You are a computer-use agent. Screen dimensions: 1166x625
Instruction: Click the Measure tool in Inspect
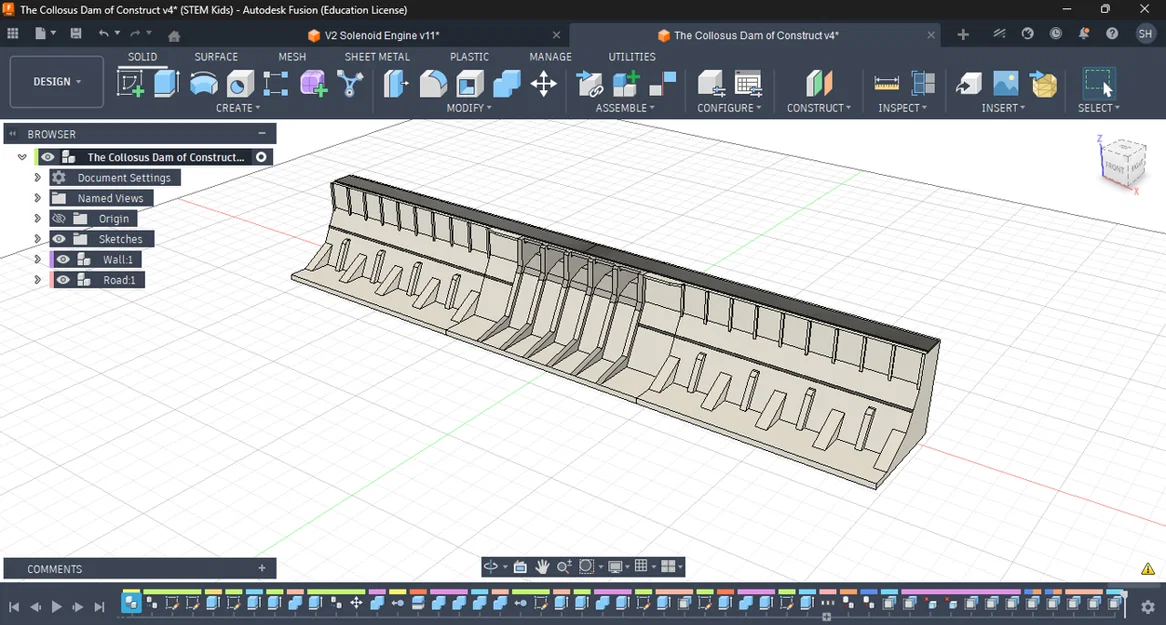click(x=886, y=83)
